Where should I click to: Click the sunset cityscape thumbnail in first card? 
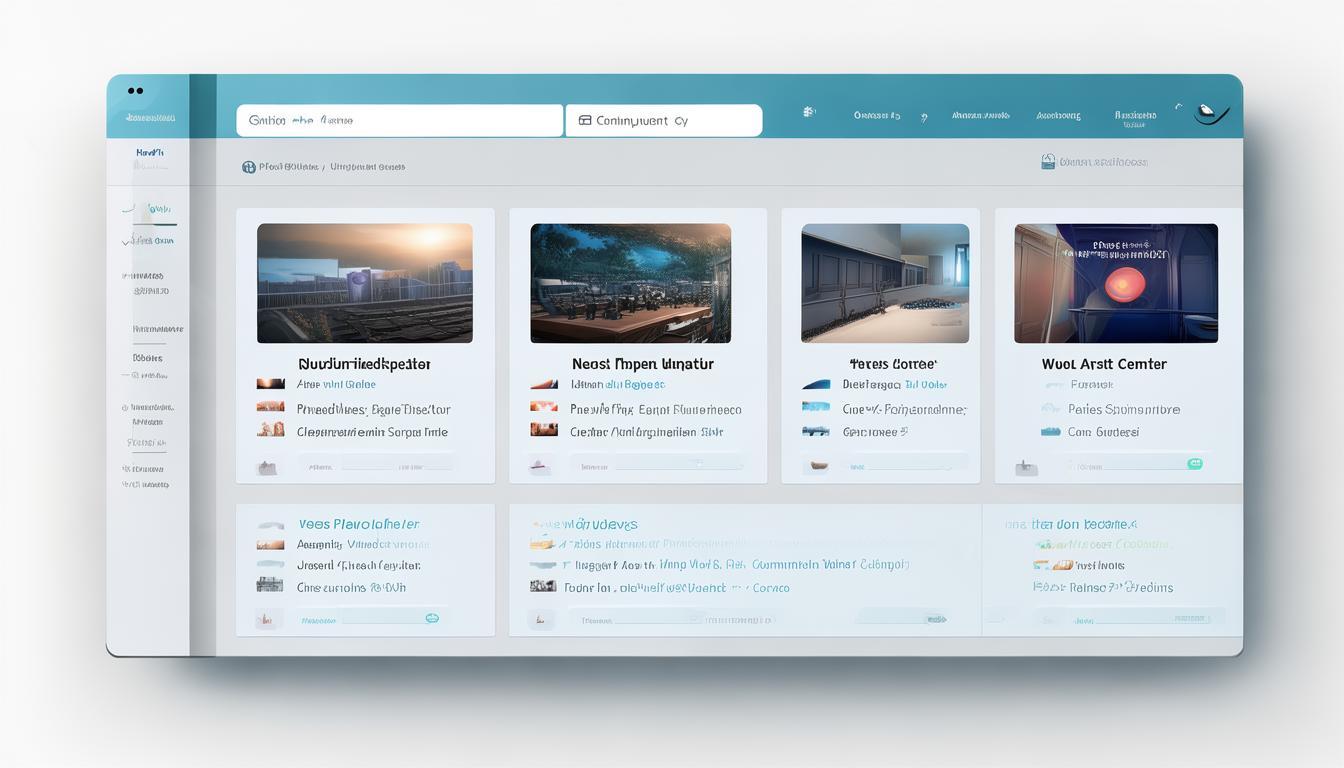pos(364,283)
